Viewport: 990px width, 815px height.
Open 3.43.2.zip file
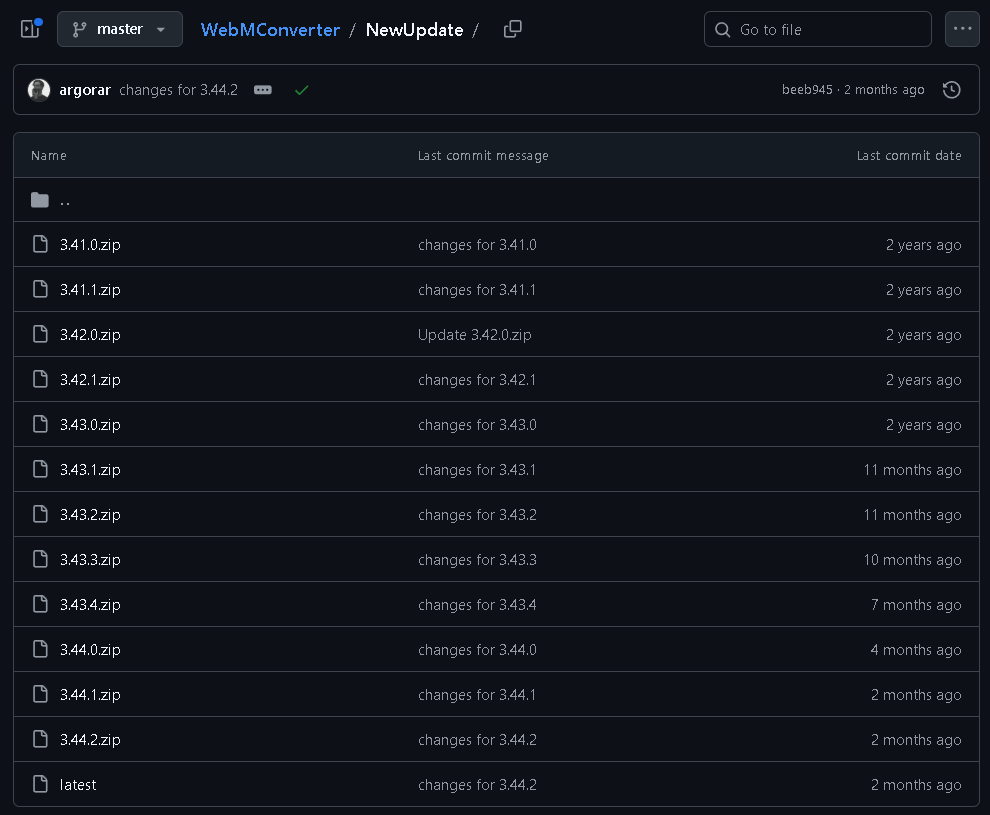click(x=90, y=515)
